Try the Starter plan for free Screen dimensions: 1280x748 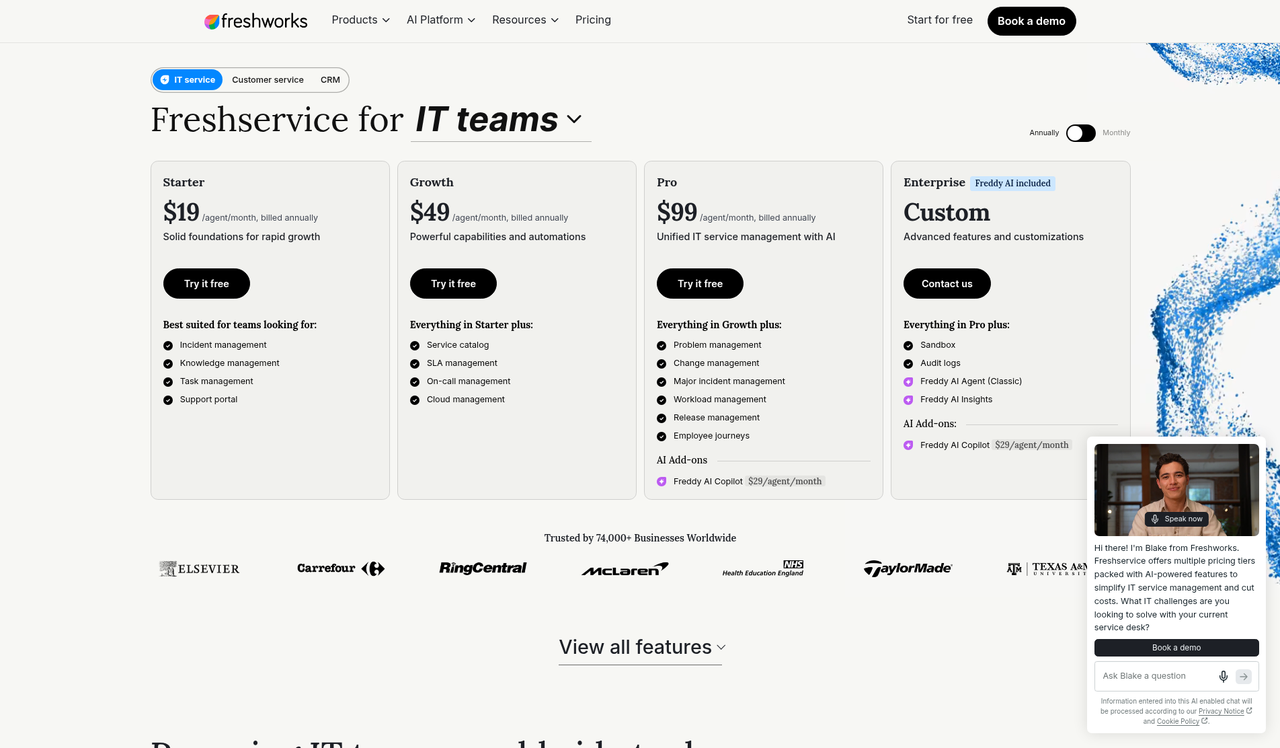[x=207, y=284]
